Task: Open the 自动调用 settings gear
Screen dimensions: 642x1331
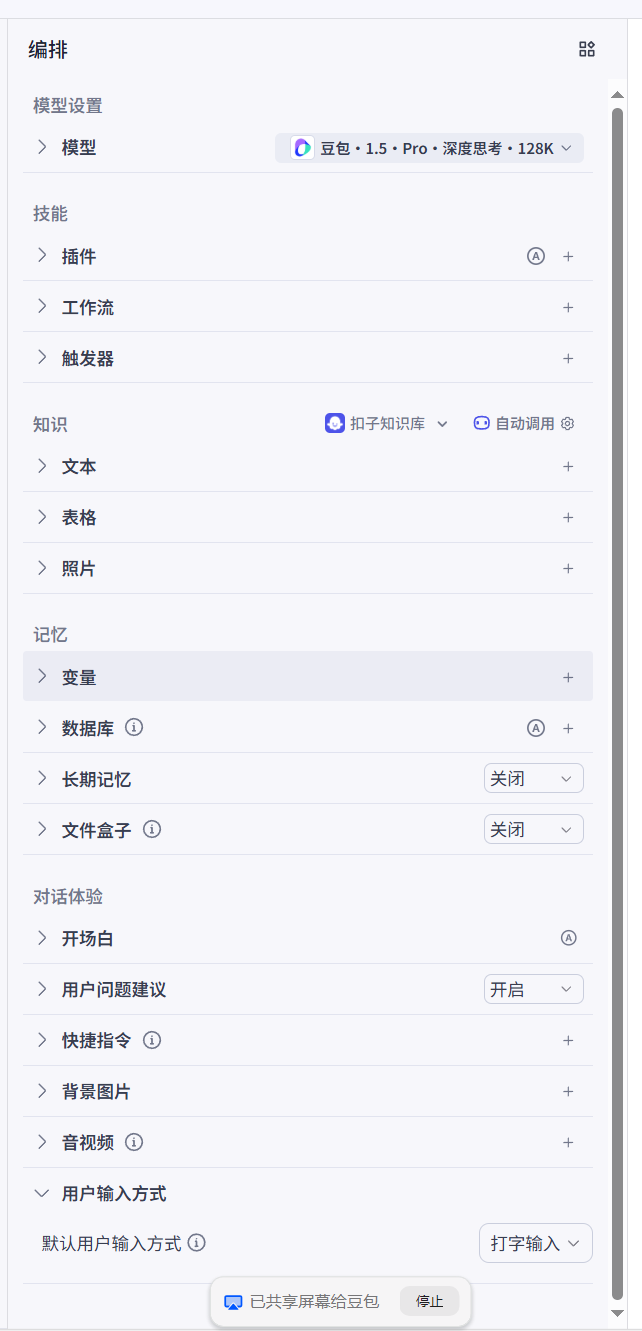Action: 568,423
